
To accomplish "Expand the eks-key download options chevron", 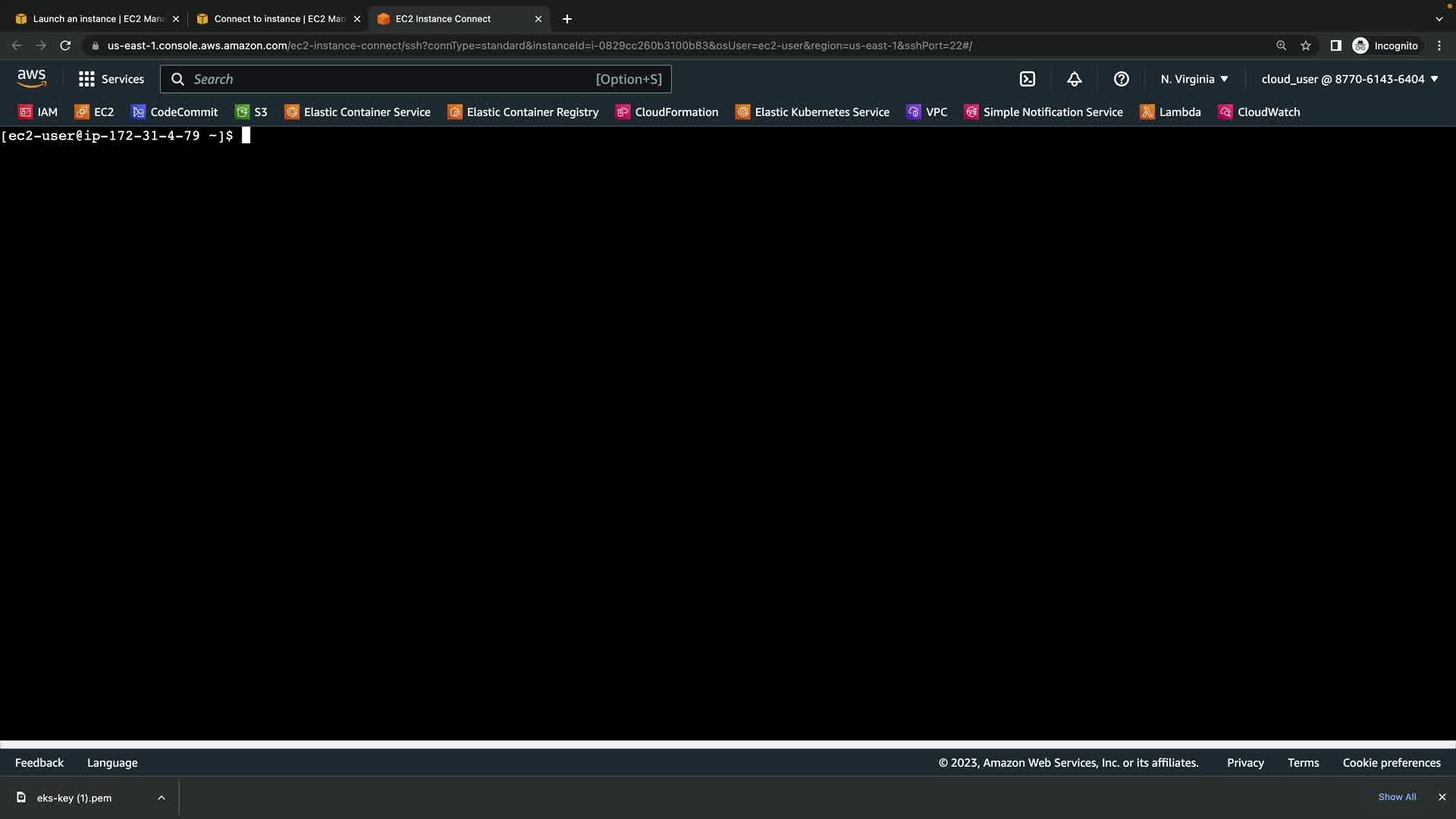I will click(162, 798).
